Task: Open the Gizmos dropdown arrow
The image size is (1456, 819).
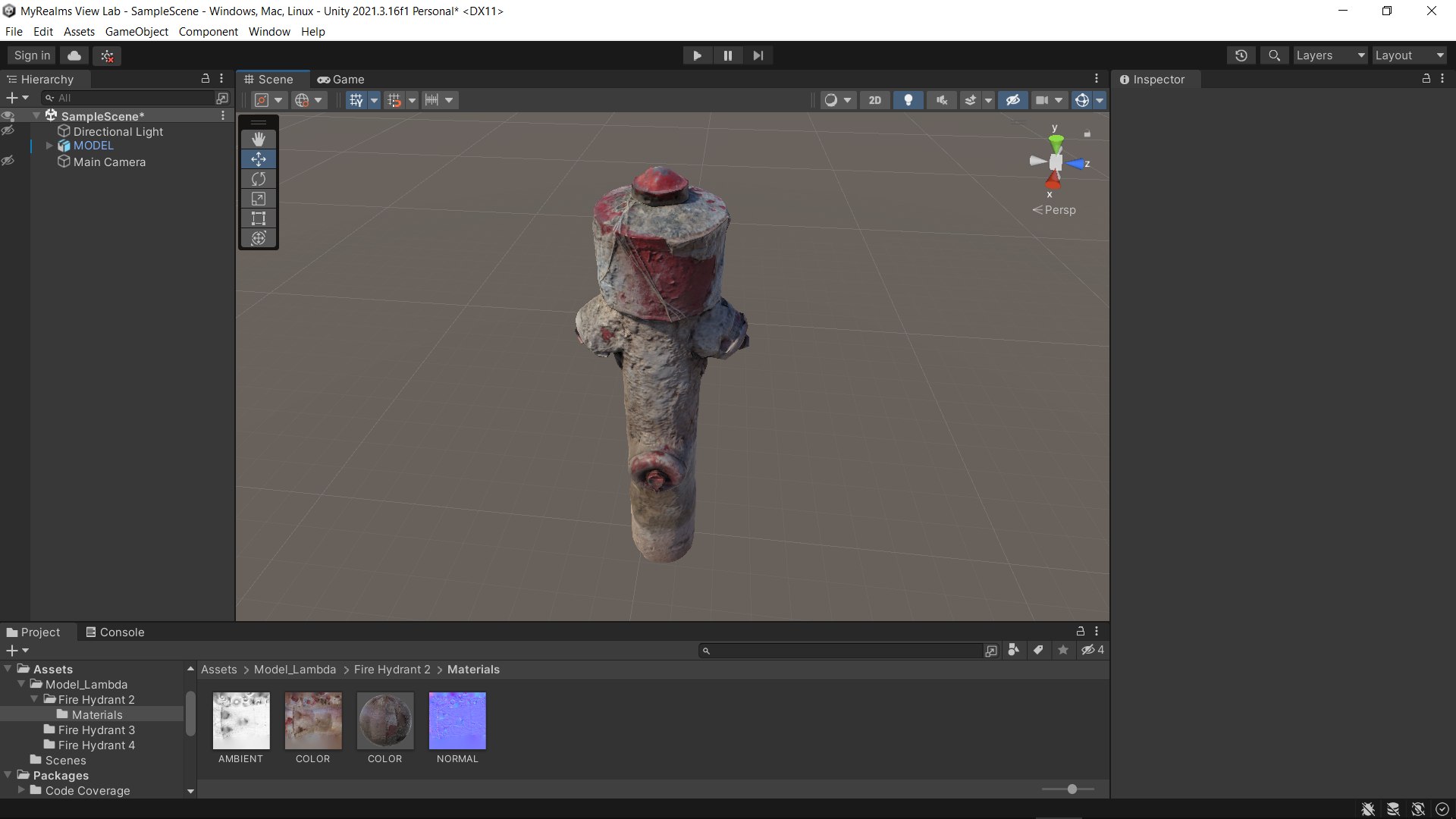Action: tap(1100, 100)
